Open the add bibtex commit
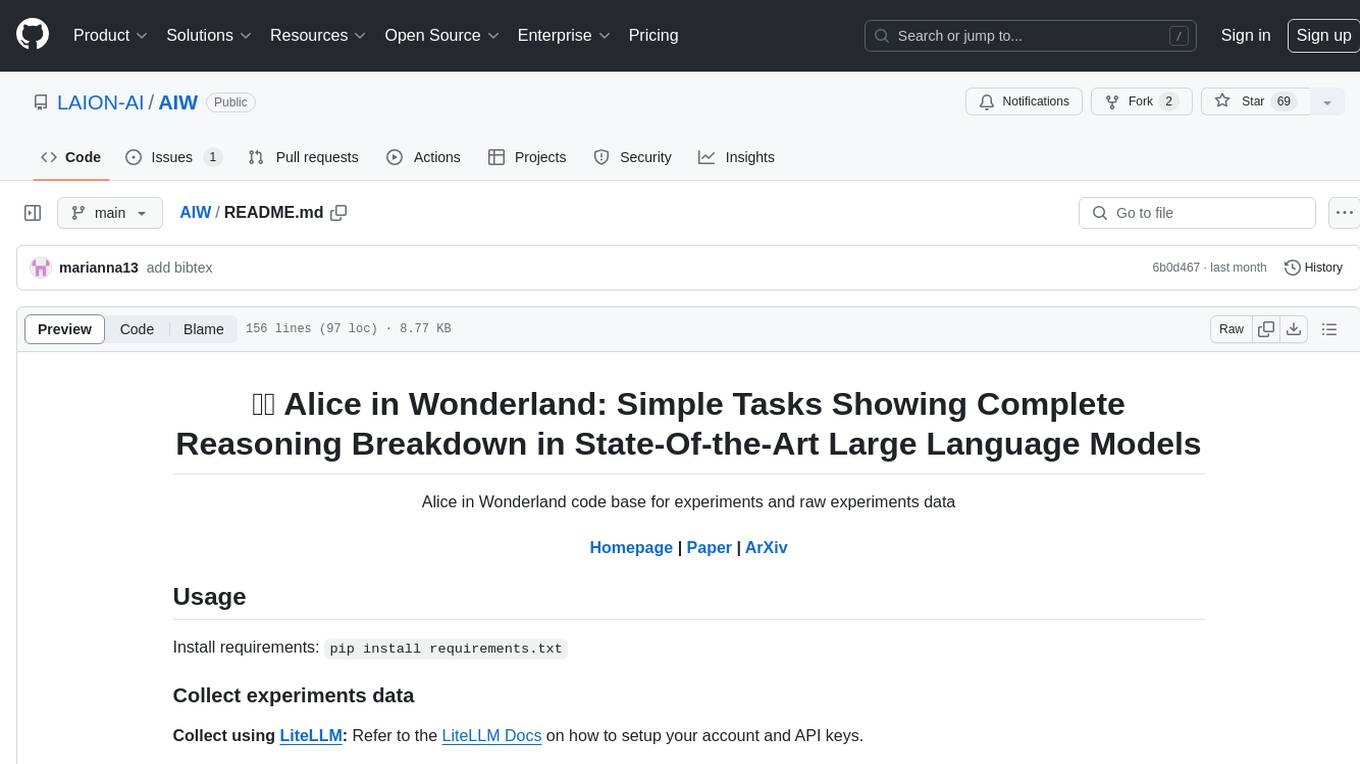Image resolution: width=1360 pixels, height=764 pixels. pyautogui.click(x=179, y=268)
